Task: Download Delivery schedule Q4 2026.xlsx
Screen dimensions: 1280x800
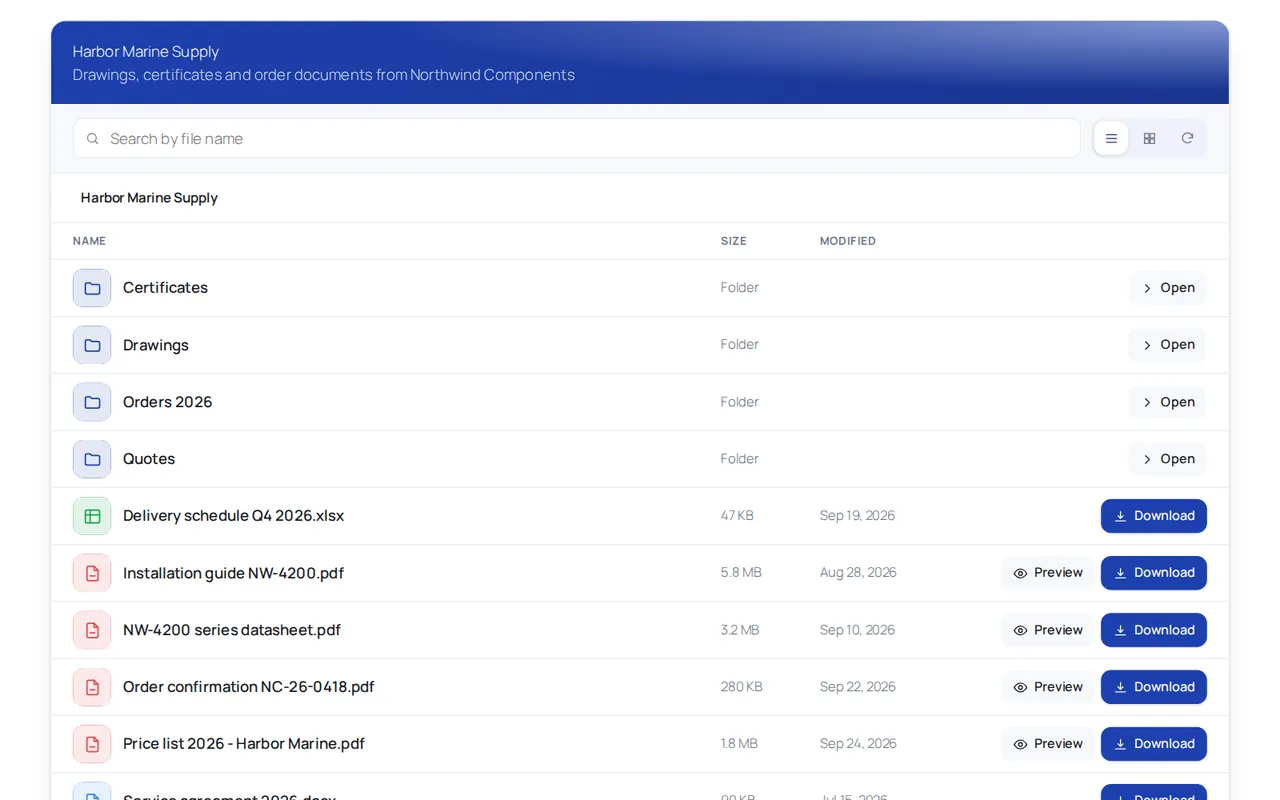Action: 1154,516
